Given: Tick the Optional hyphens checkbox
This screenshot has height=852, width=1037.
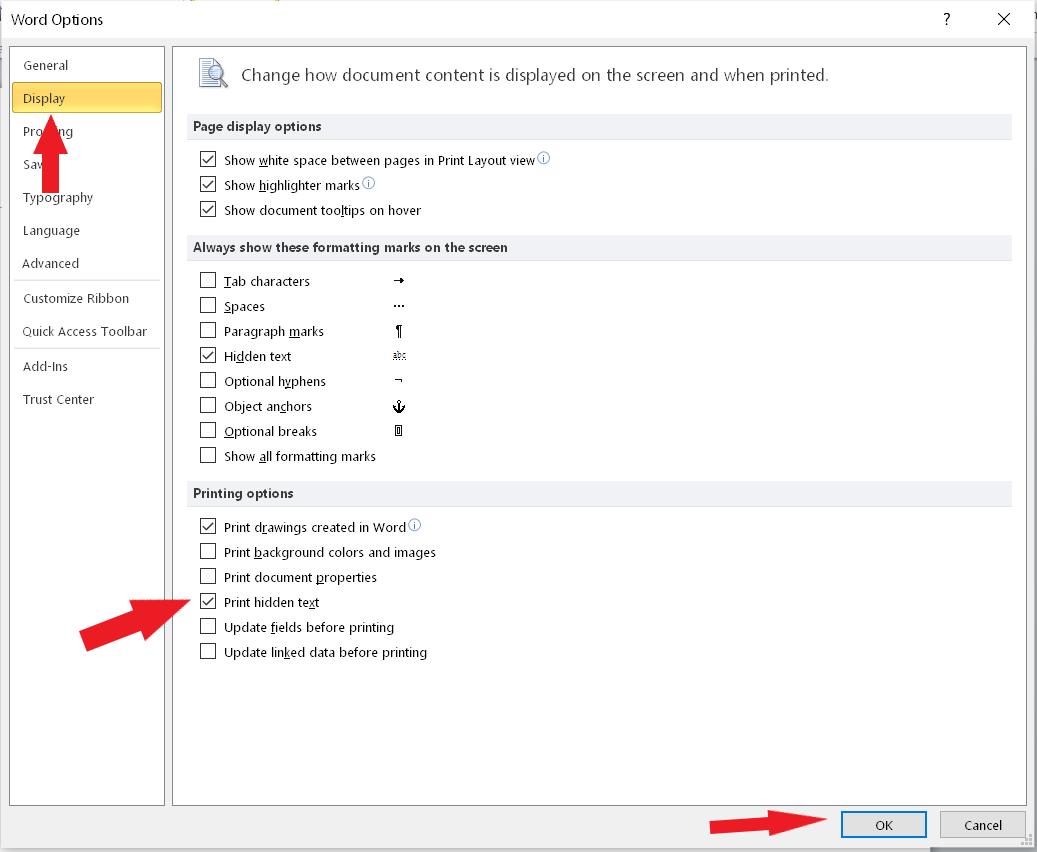Looking at the screenshot, I should 208,381.
